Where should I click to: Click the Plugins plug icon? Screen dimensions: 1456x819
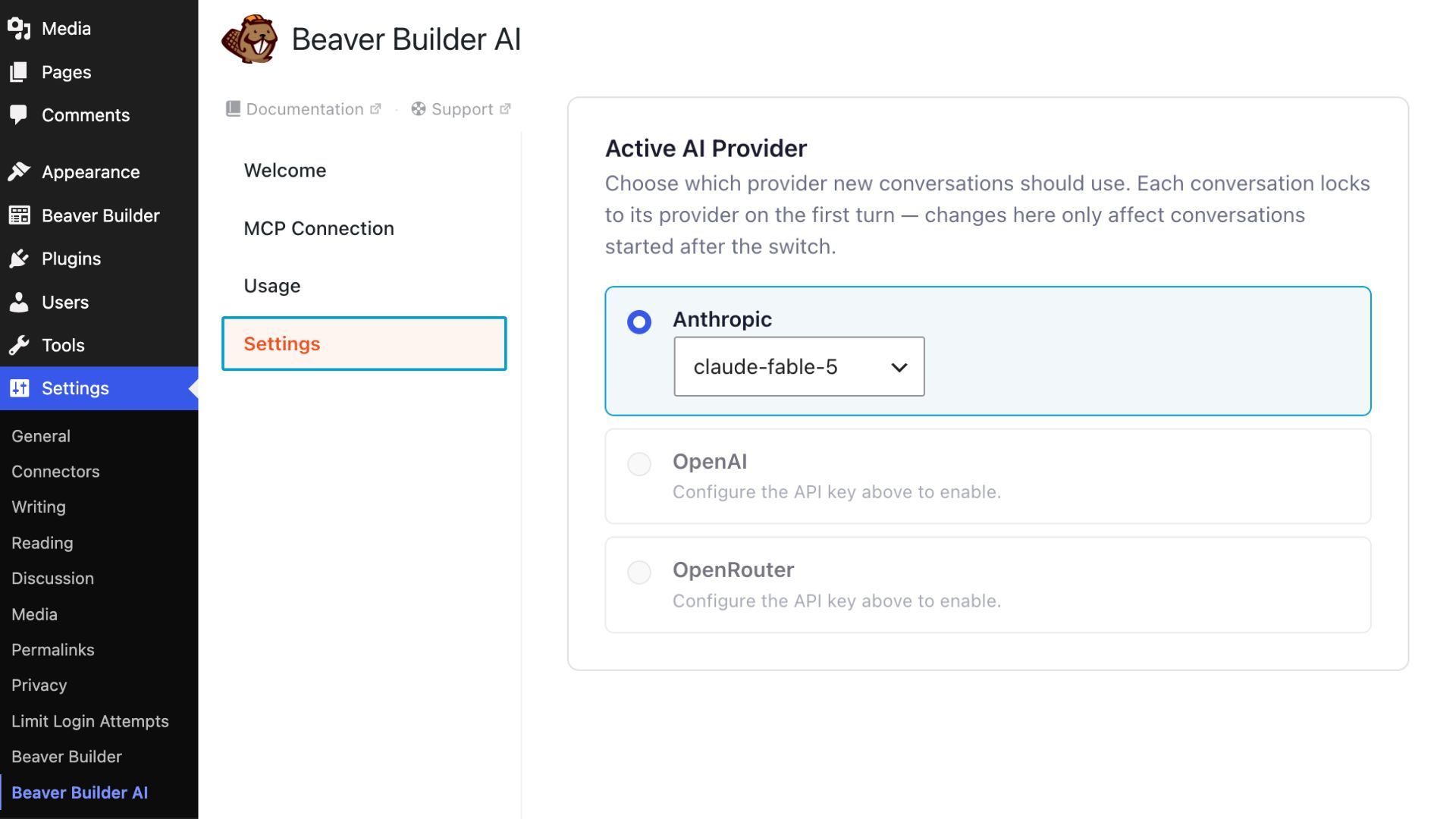coord(19,259)
